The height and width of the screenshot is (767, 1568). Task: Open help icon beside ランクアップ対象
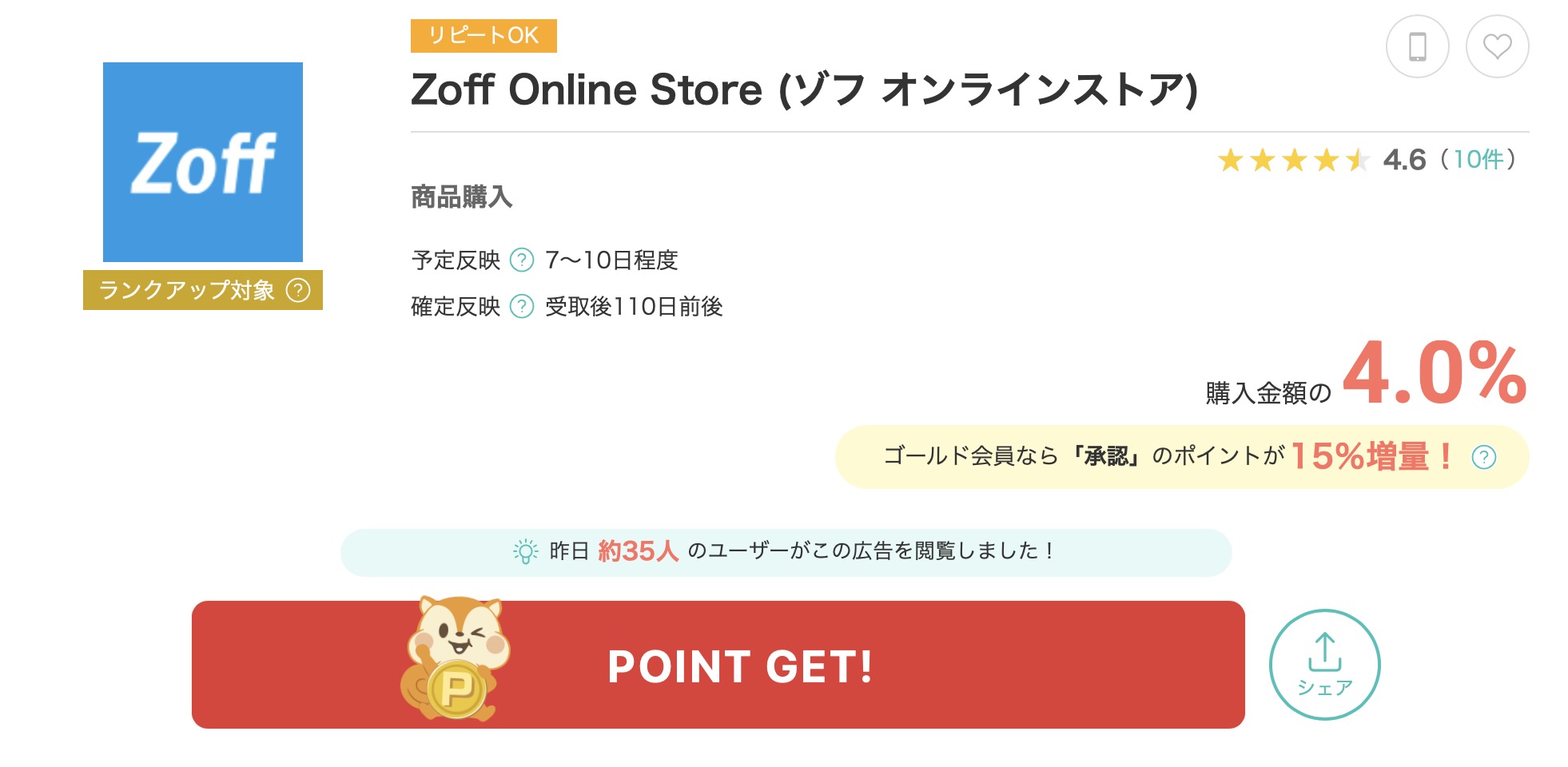(x=298, y=290)
